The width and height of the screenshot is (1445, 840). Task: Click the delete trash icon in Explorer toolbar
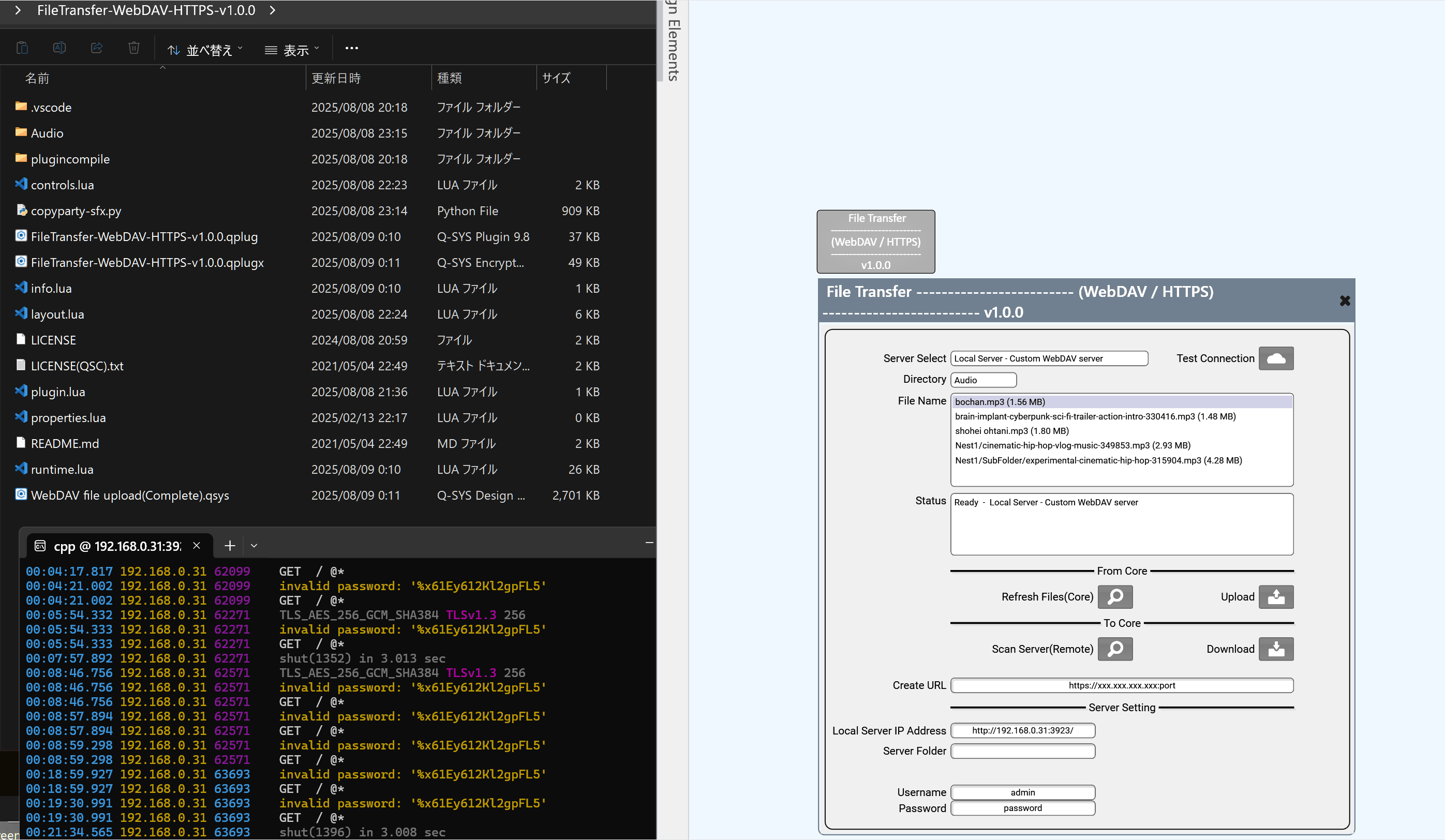(x=133, y=48)
